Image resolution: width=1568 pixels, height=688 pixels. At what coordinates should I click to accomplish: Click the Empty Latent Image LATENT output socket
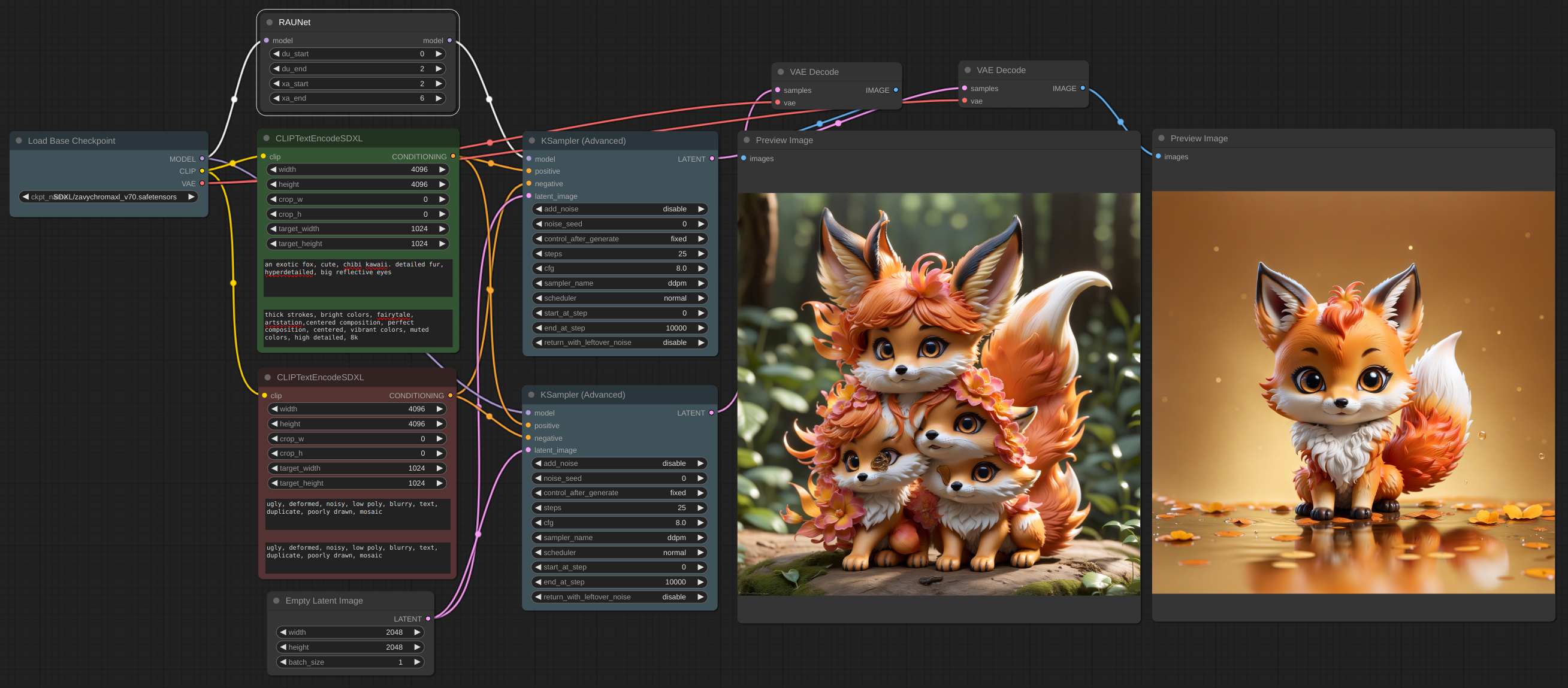(428, 619)
